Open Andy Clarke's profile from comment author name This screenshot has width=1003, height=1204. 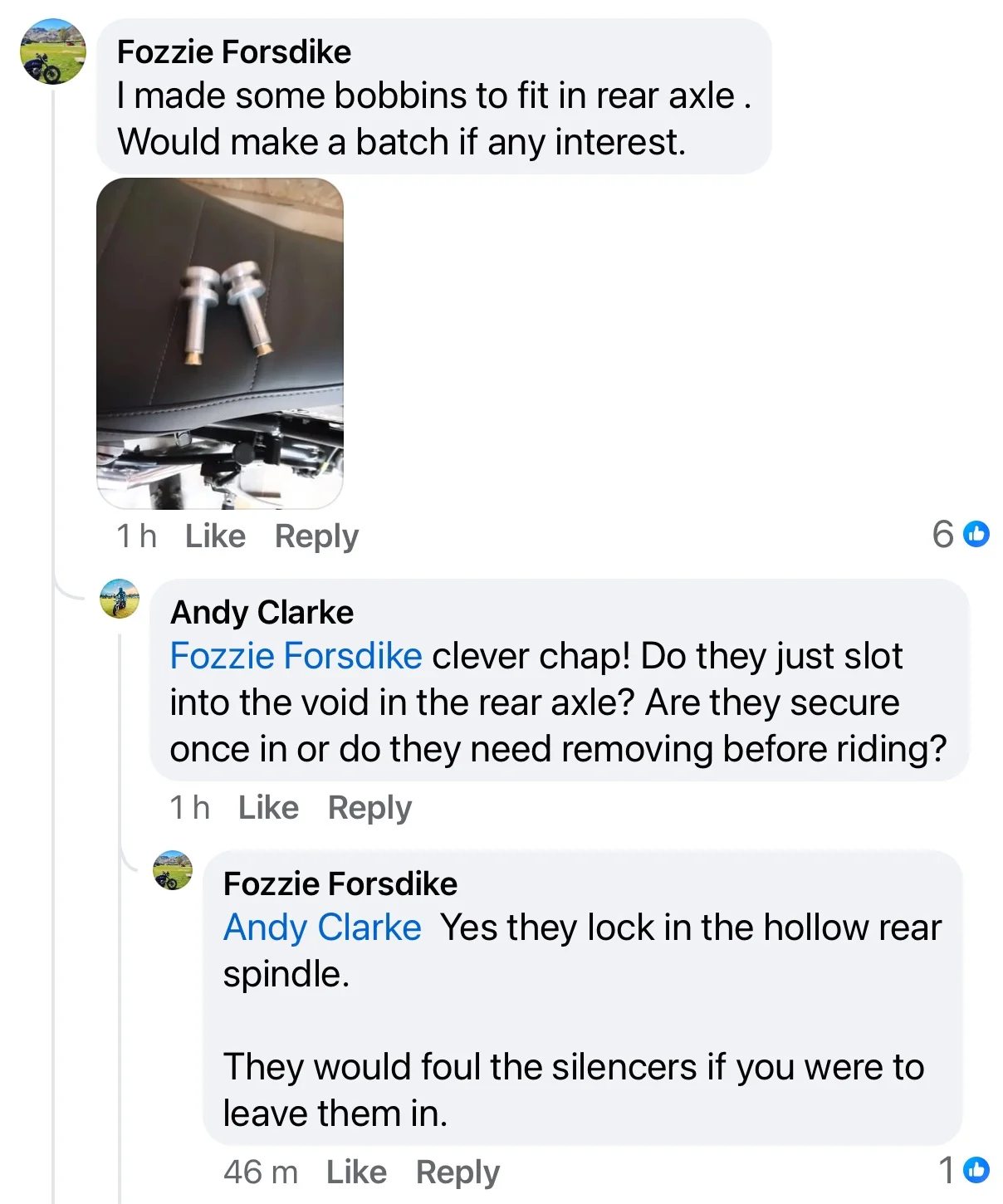tap(262, 613)
